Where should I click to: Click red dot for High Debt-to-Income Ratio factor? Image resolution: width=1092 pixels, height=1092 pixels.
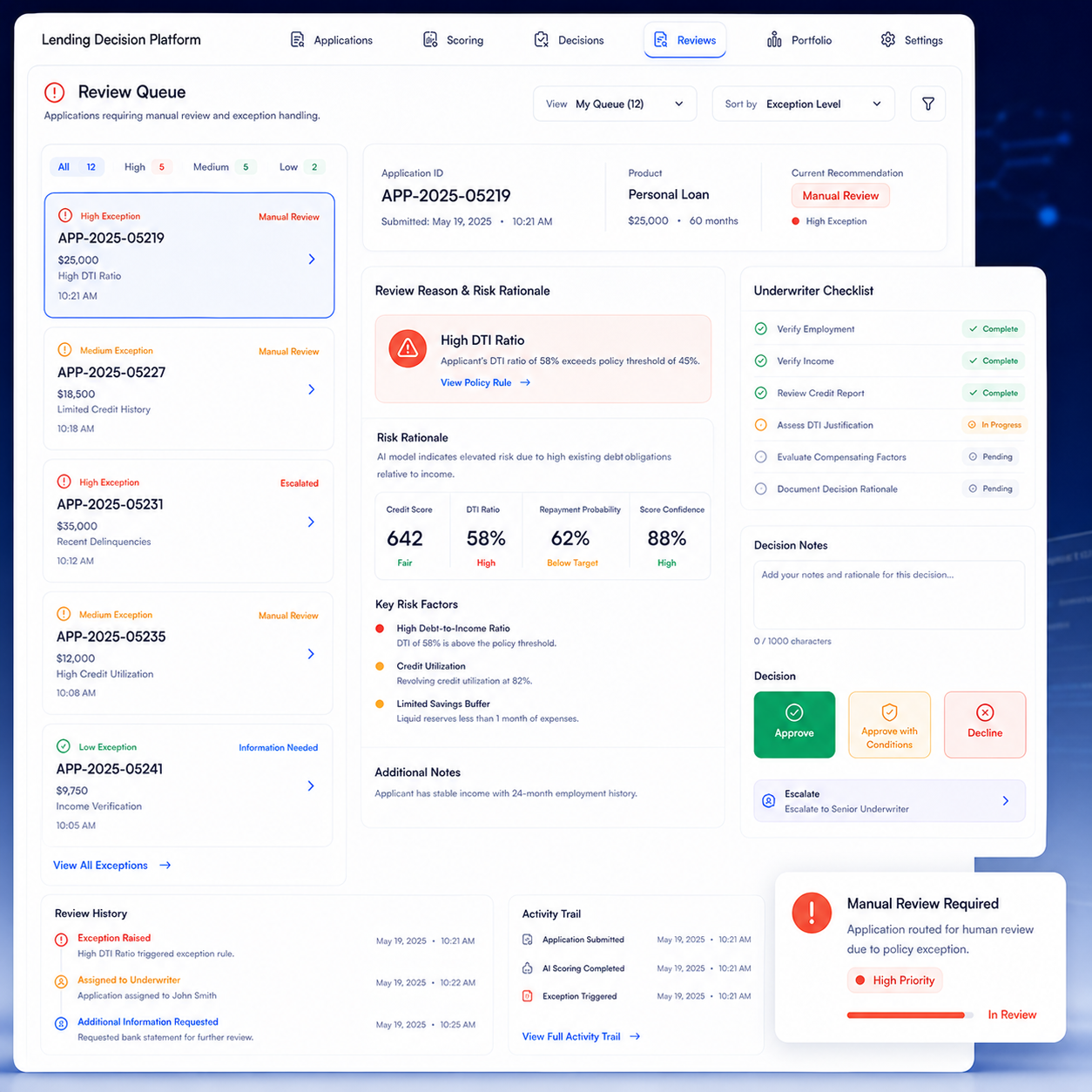380,628
